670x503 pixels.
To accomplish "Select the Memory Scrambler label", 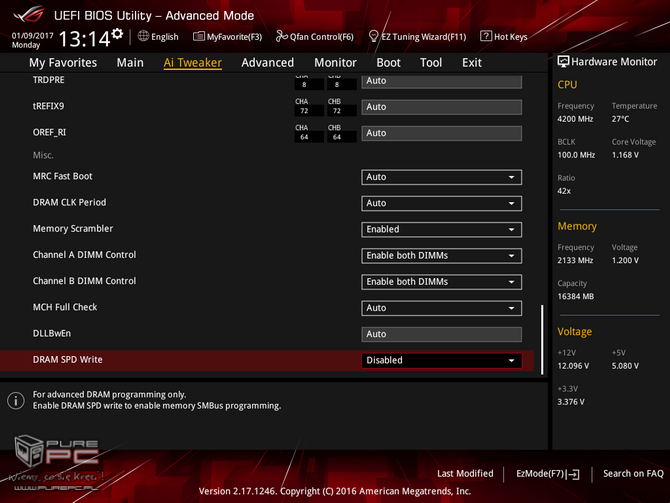I will click(73, 229).
